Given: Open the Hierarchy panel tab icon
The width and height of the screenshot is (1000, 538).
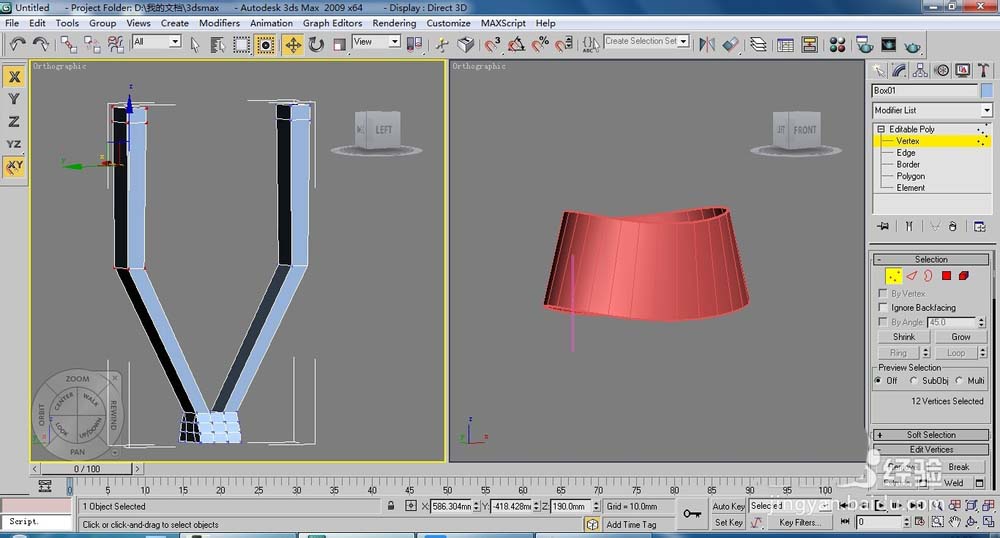Looking at the screenshot, I should 921,70.
